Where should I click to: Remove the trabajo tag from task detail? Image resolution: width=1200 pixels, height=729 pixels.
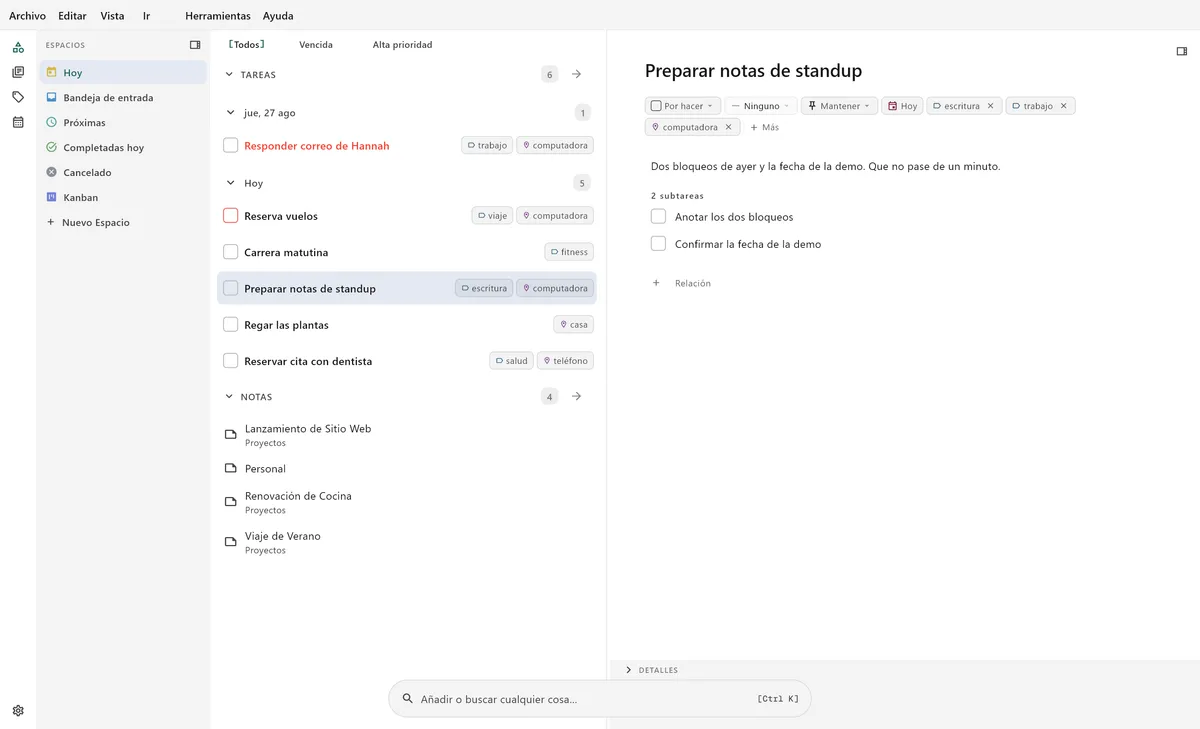pos(1064,106)
